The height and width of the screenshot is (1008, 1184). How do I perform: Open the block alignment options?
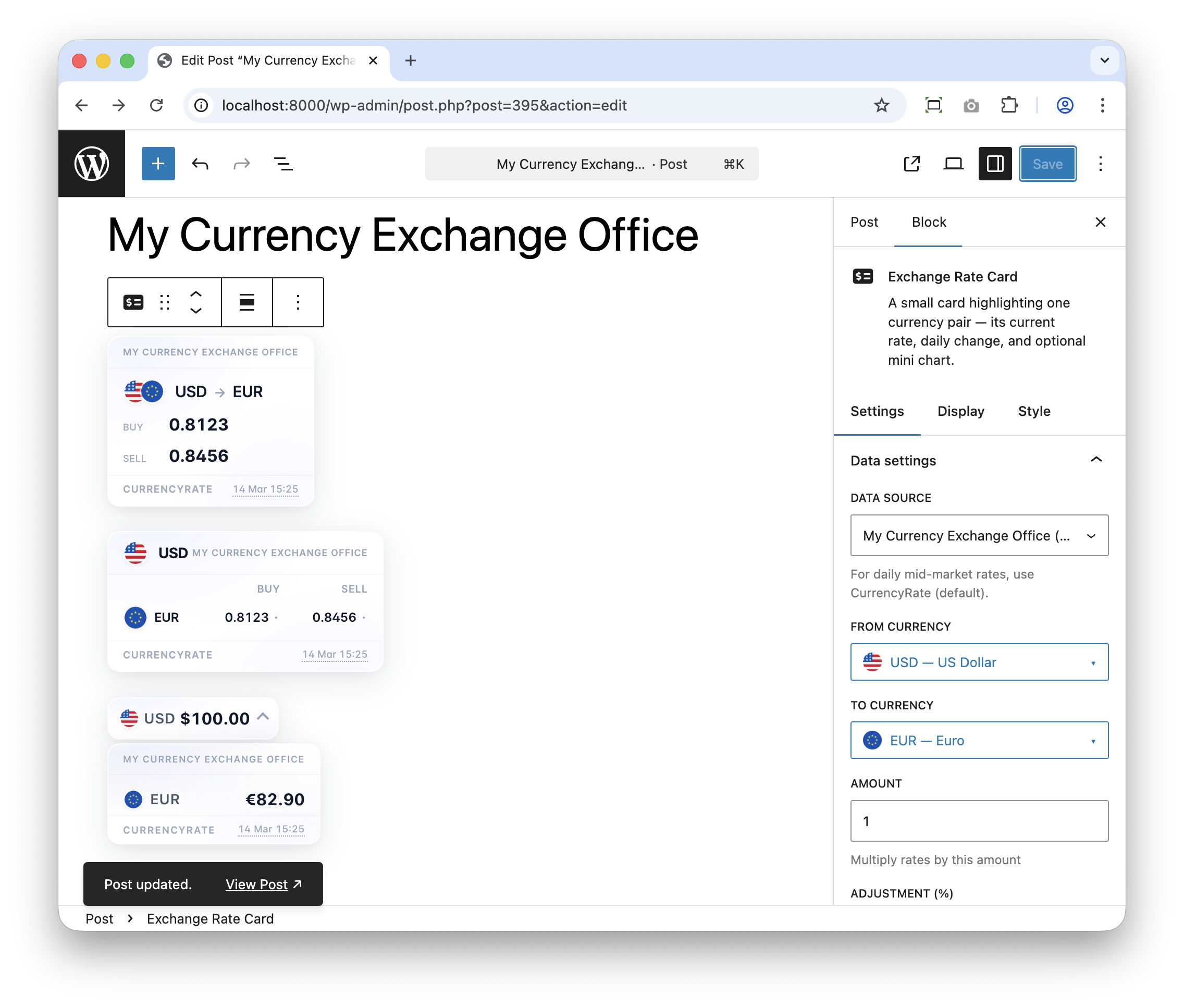[x=247, y=302]
